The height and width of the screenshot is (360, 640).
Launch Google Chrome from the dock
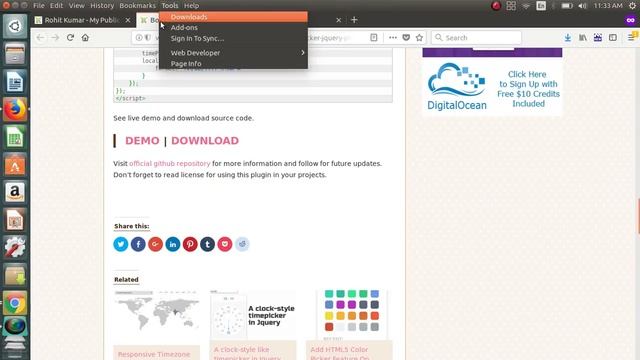click(15, 303)
